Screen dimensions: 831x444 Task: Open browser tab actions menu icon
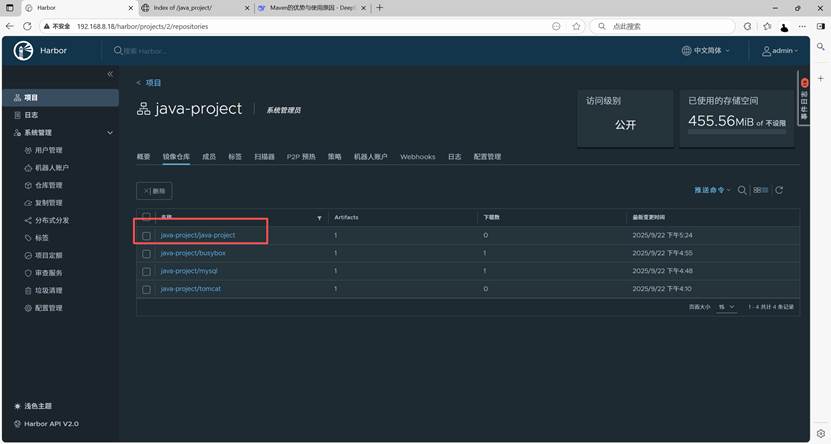click(10, 8)
